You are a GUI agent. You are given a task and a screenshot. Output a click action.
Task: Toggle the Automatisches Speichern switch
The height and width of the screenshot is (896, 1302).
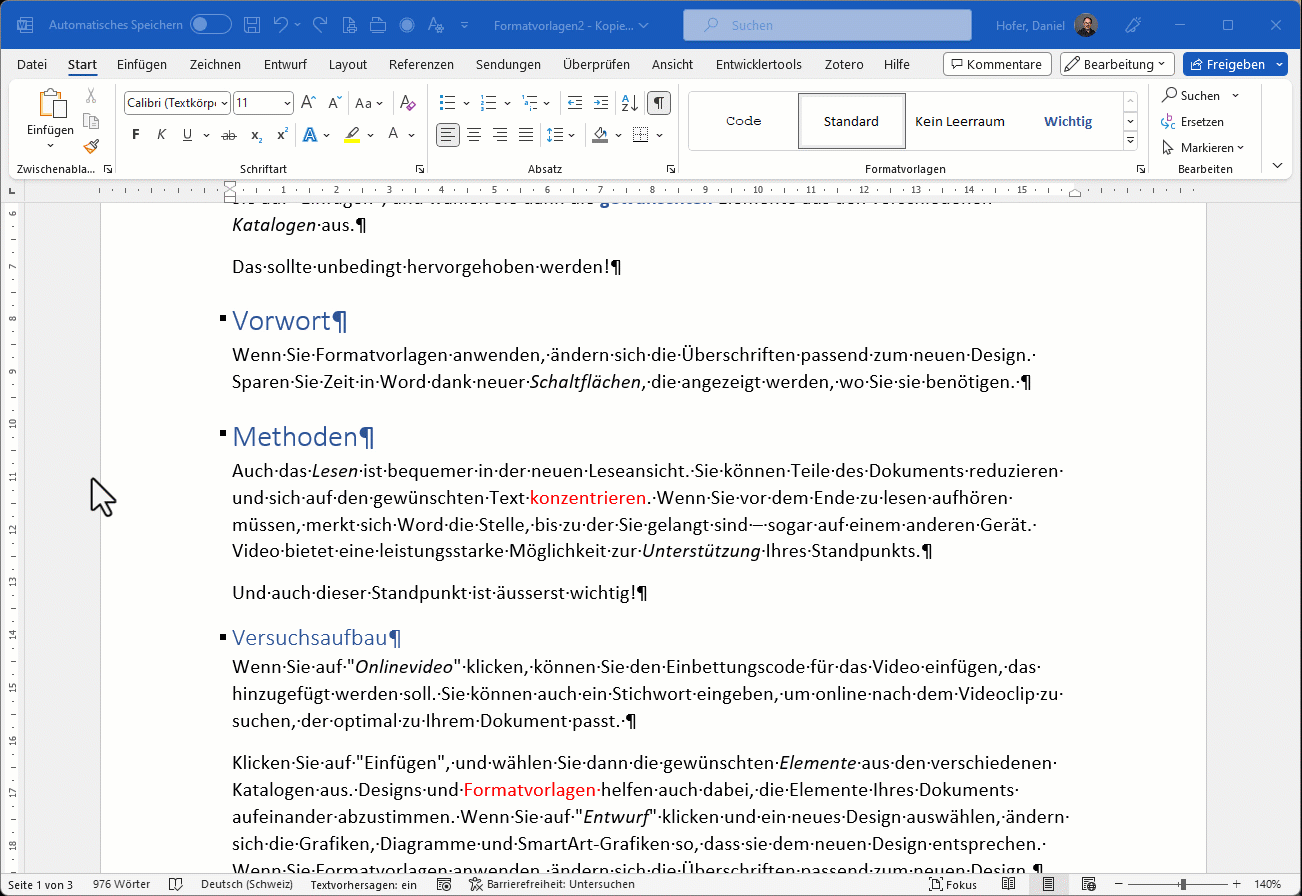pyautogui.click(x=210, y=25)
